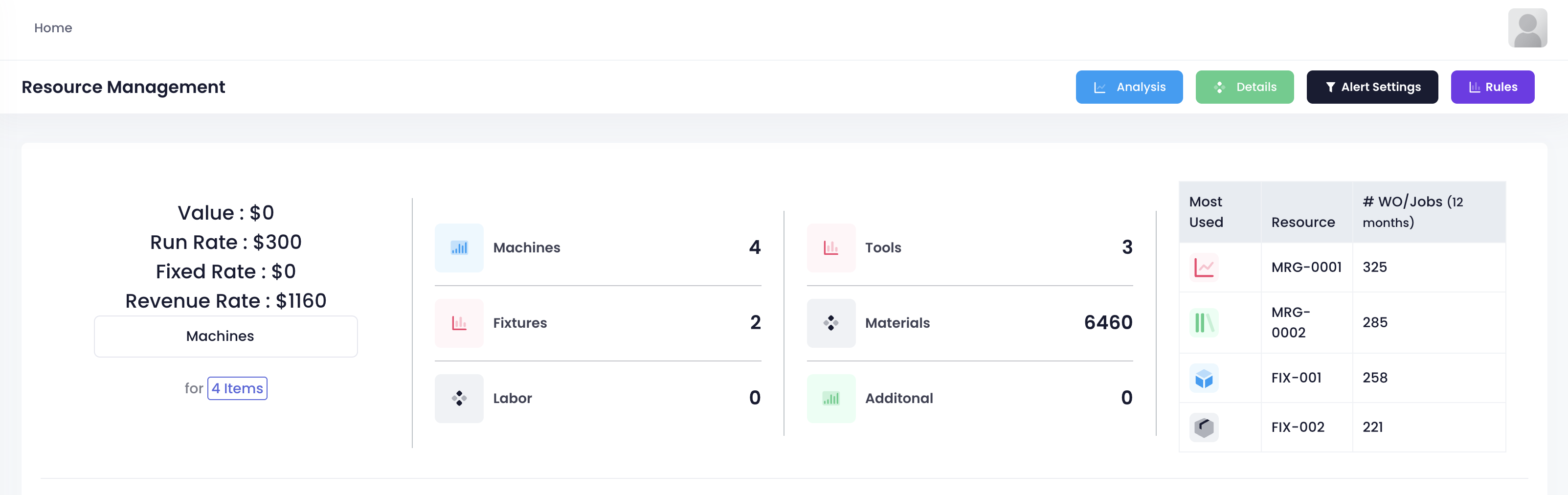The image size is (1568, 495).
Task: Click the blue Machines bar chart icon
Action: (459, 248)
